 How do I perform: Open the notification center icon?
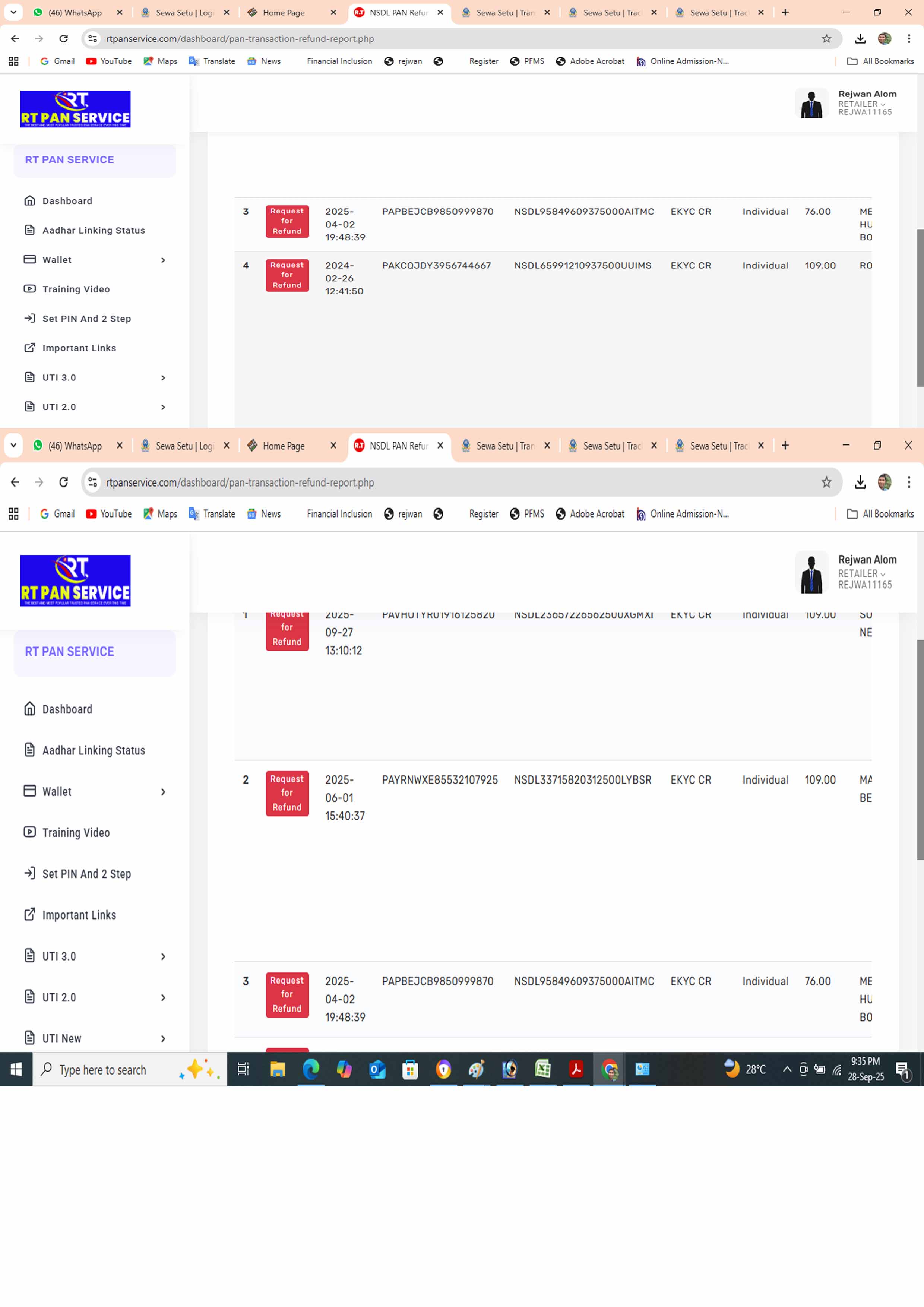(x=902, y=1070)
